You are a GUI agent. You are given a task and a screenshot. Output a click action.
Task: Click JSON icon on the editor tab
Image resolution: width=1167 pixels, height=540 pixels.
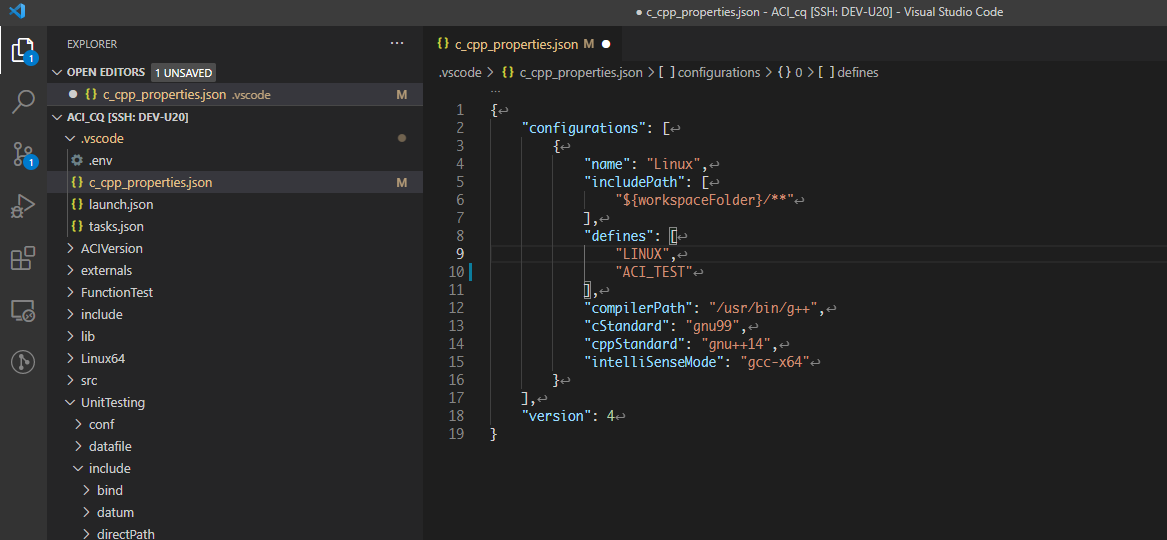443,44
